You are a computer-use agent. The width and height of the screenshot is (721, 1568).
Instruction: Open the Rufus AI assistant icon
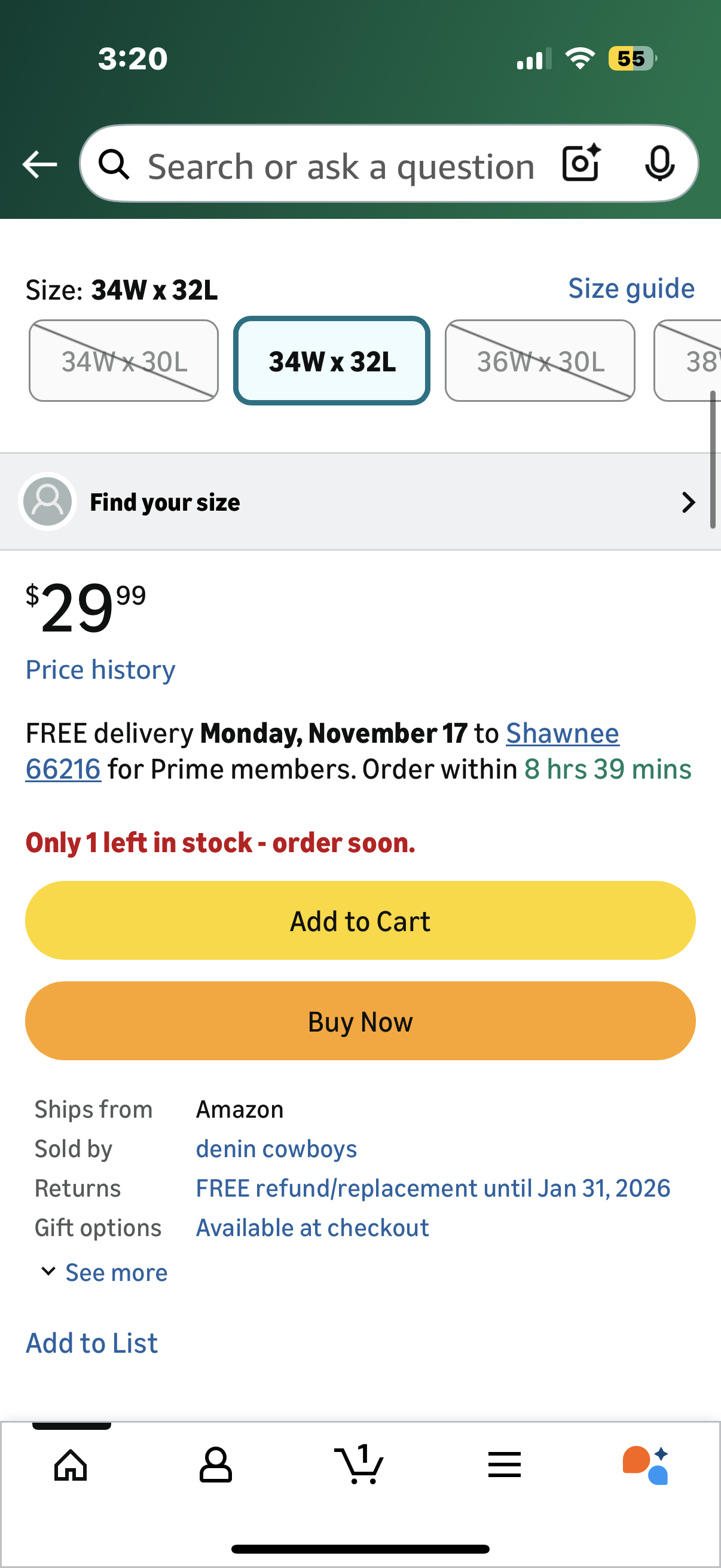click(x=646, y=1465)
